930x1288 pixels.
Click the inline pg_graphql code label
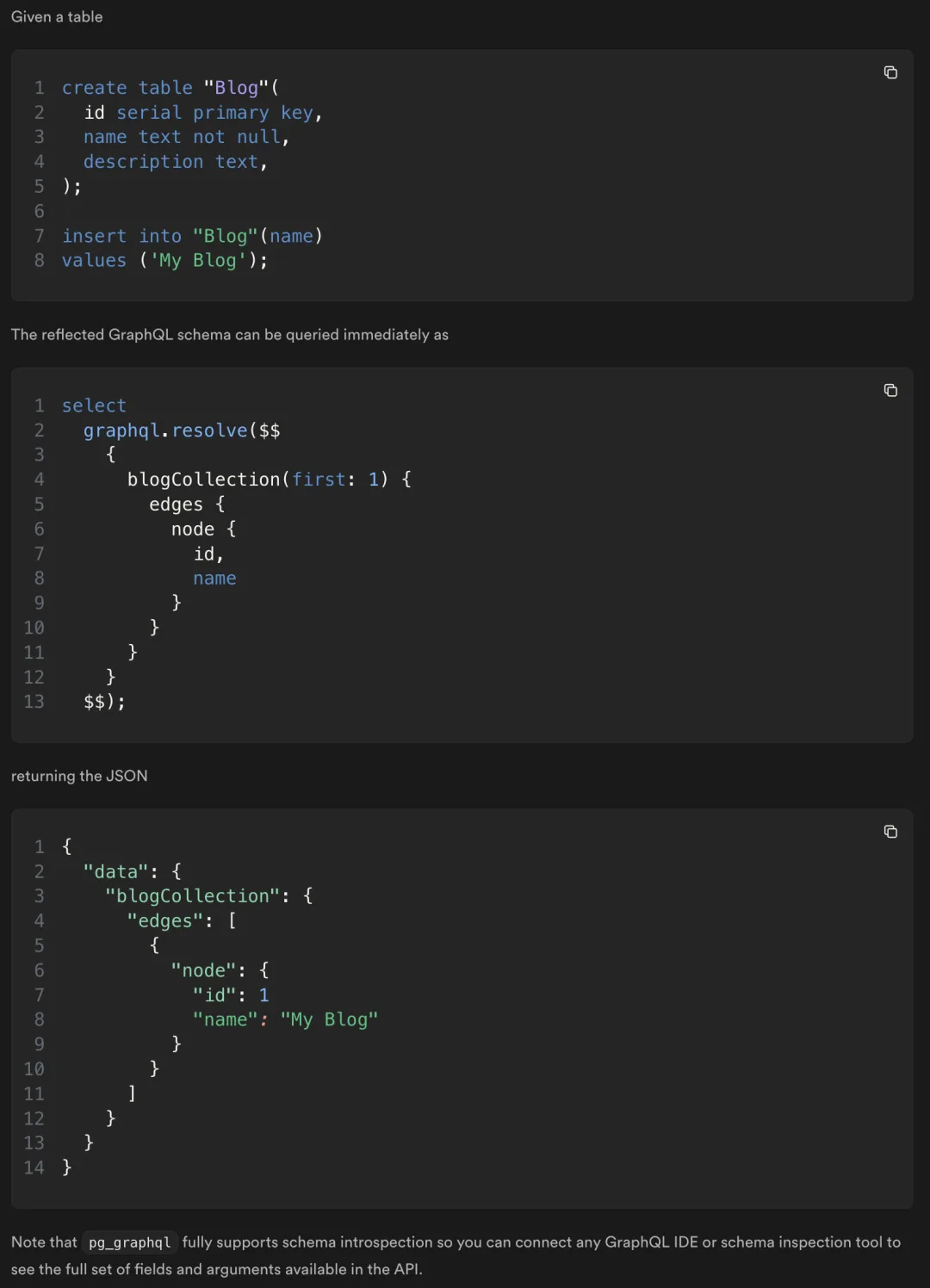tap(129, 1242)
